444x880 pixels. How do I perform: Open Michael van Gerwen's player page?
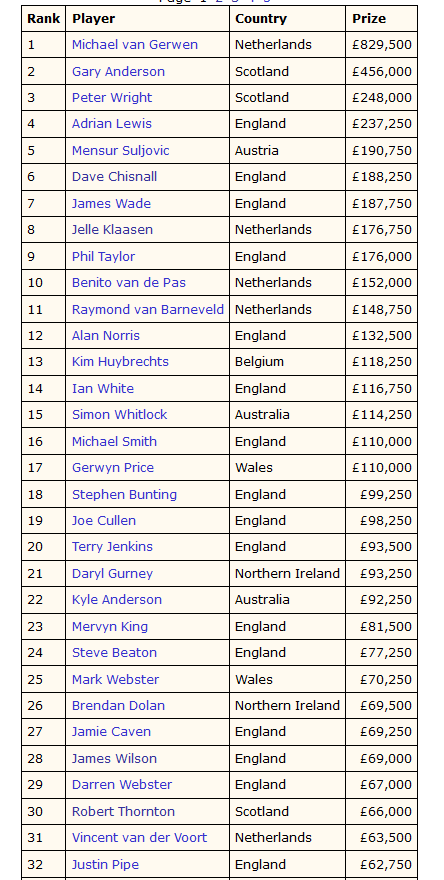(135, 45)
